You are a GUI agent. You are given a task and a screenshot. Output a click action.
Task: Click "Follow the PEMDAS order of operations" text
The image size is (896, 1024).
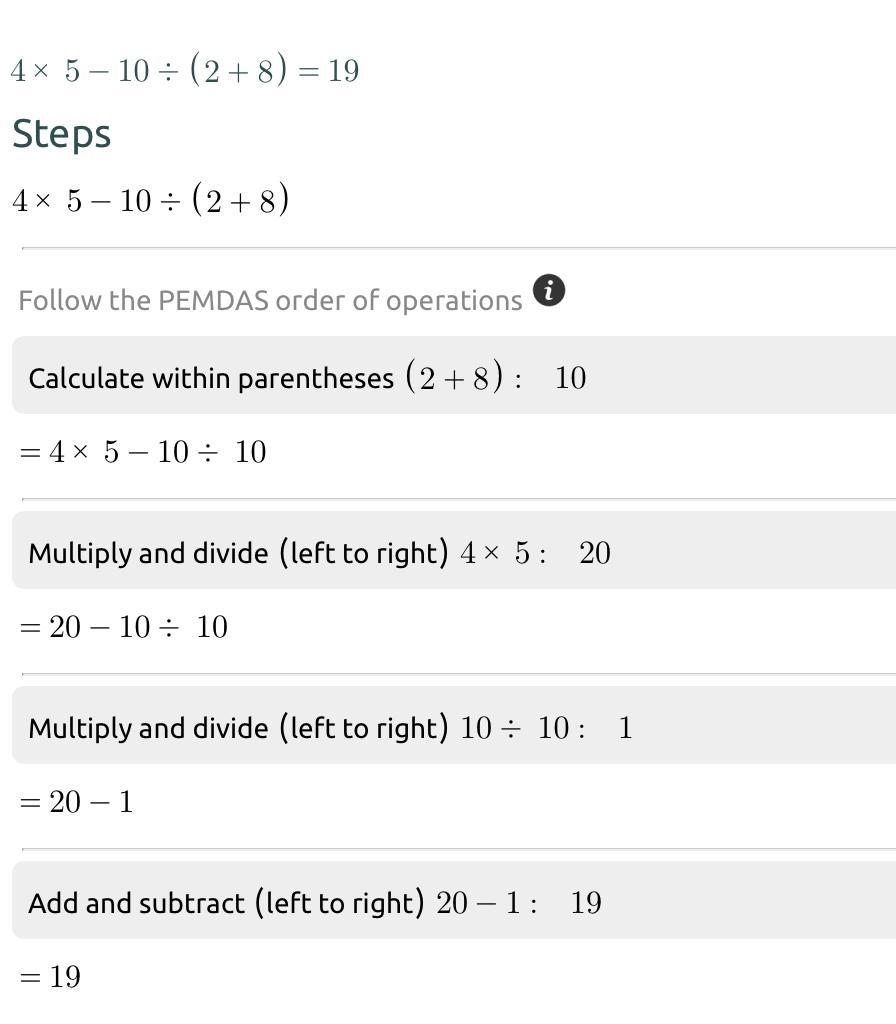click(270, 301)
